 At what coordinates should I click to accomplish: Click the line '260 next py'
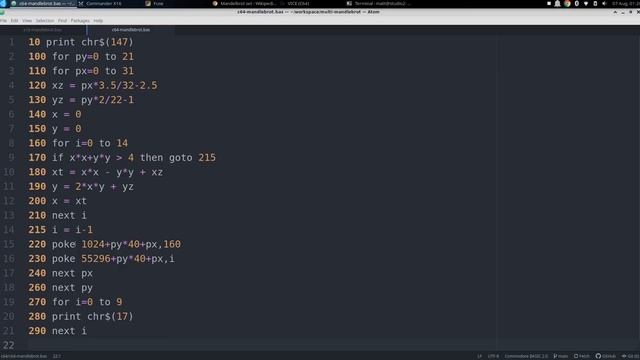(x=60, y=288)
